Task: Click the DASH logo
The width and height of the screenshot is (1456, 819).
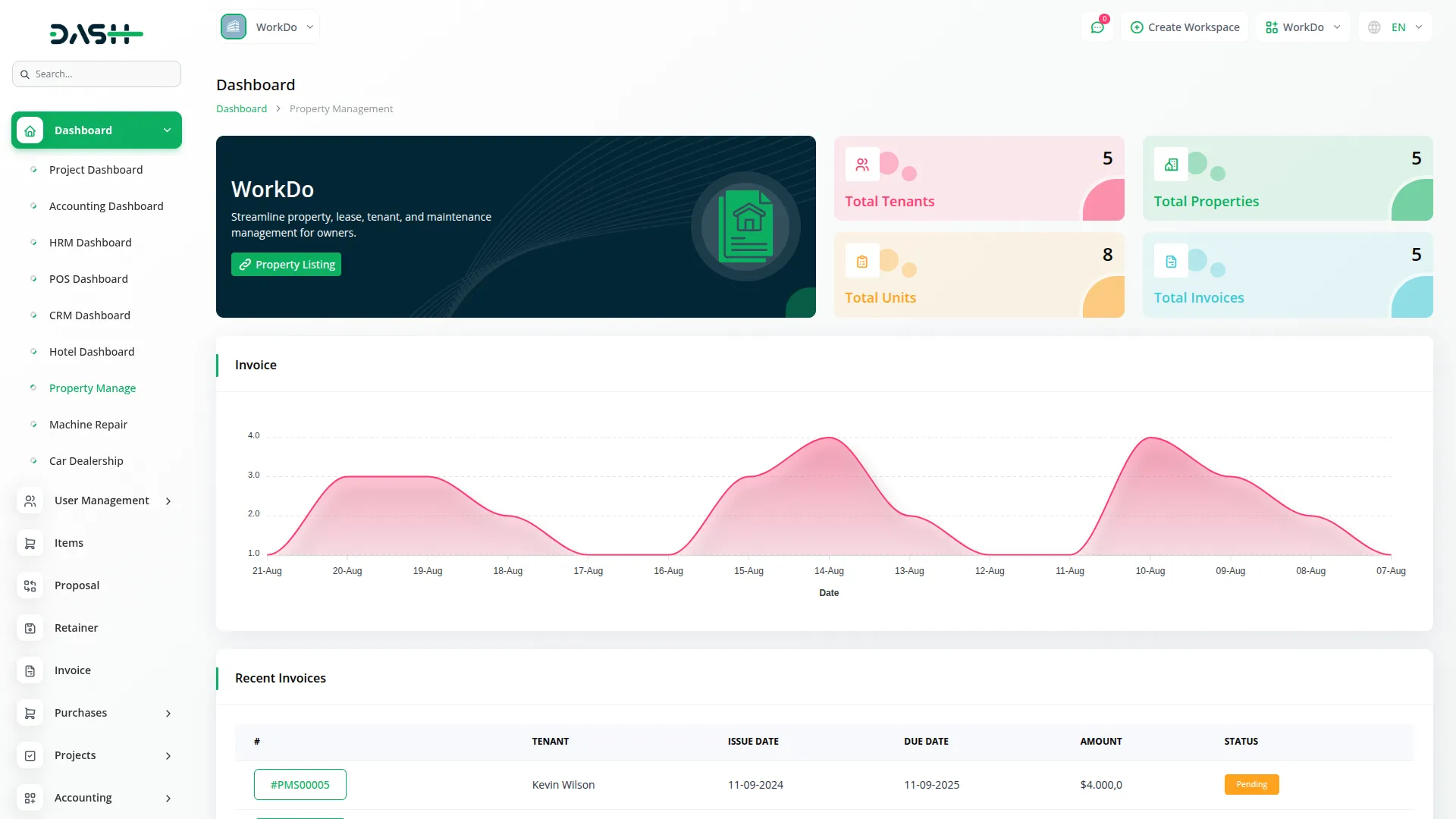Action: coord(96,33)
